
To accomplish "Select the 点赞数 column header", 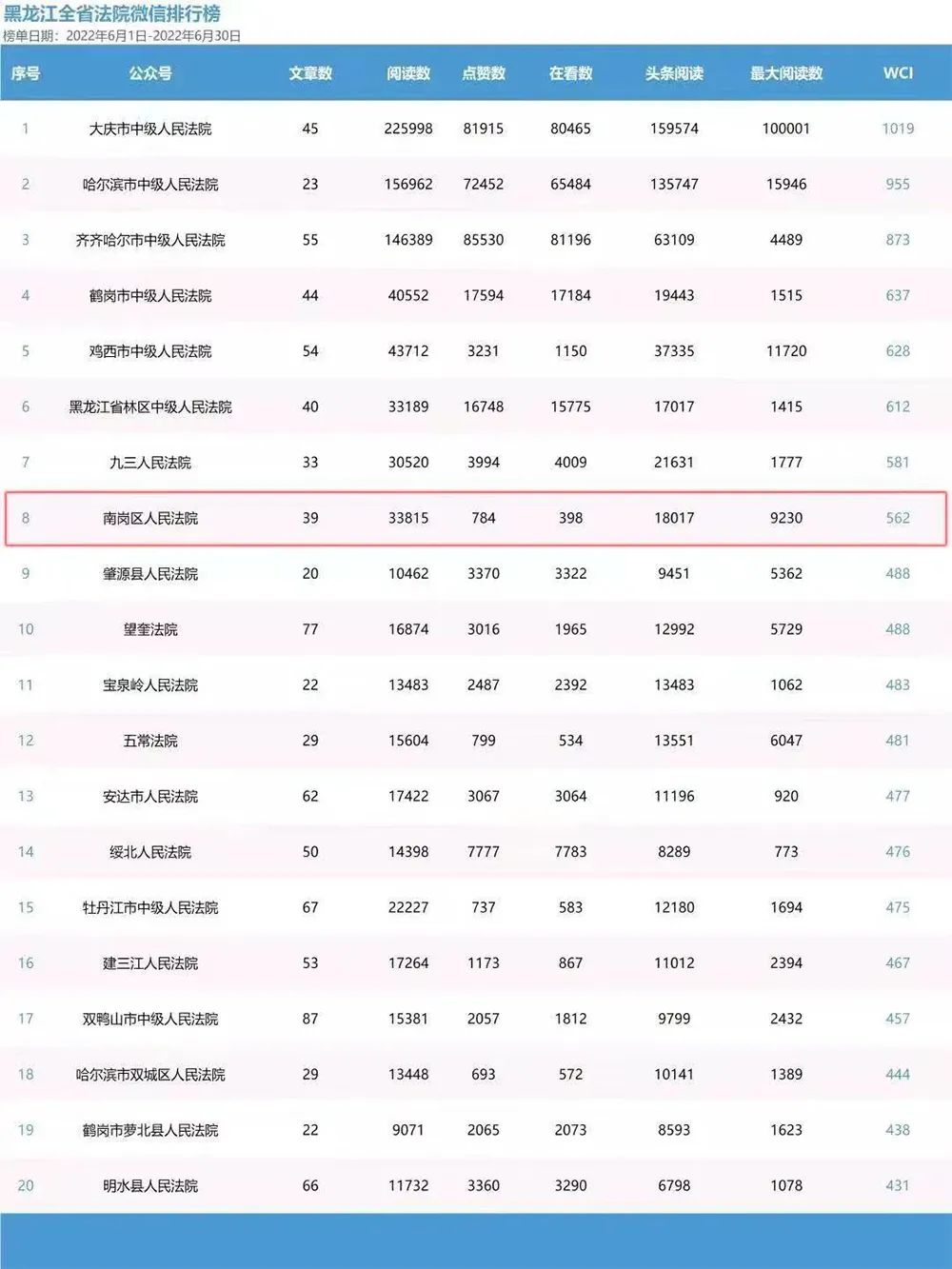I will pos(484,73).
